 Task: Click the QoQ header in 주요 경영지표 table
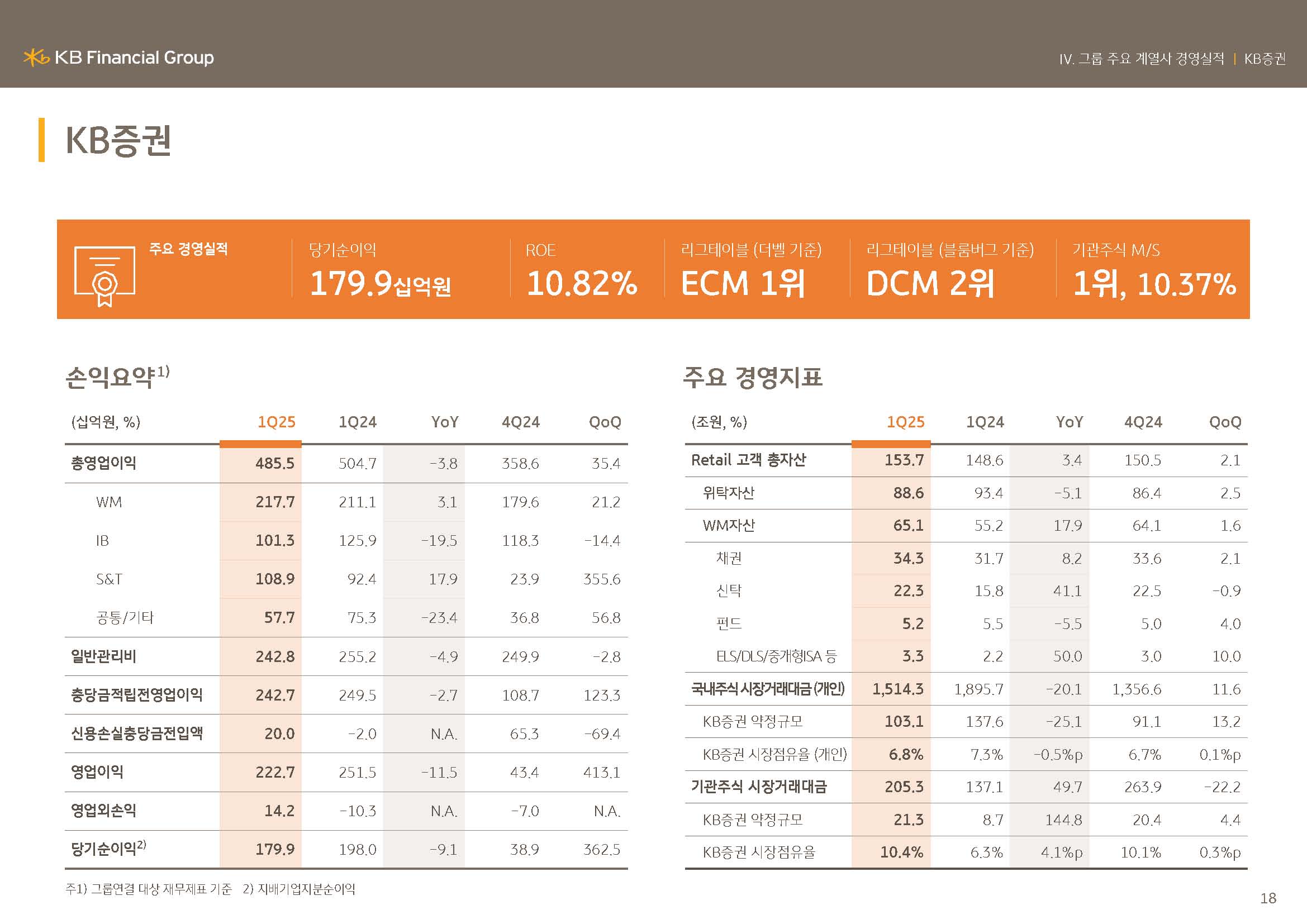coord(1224,422)
